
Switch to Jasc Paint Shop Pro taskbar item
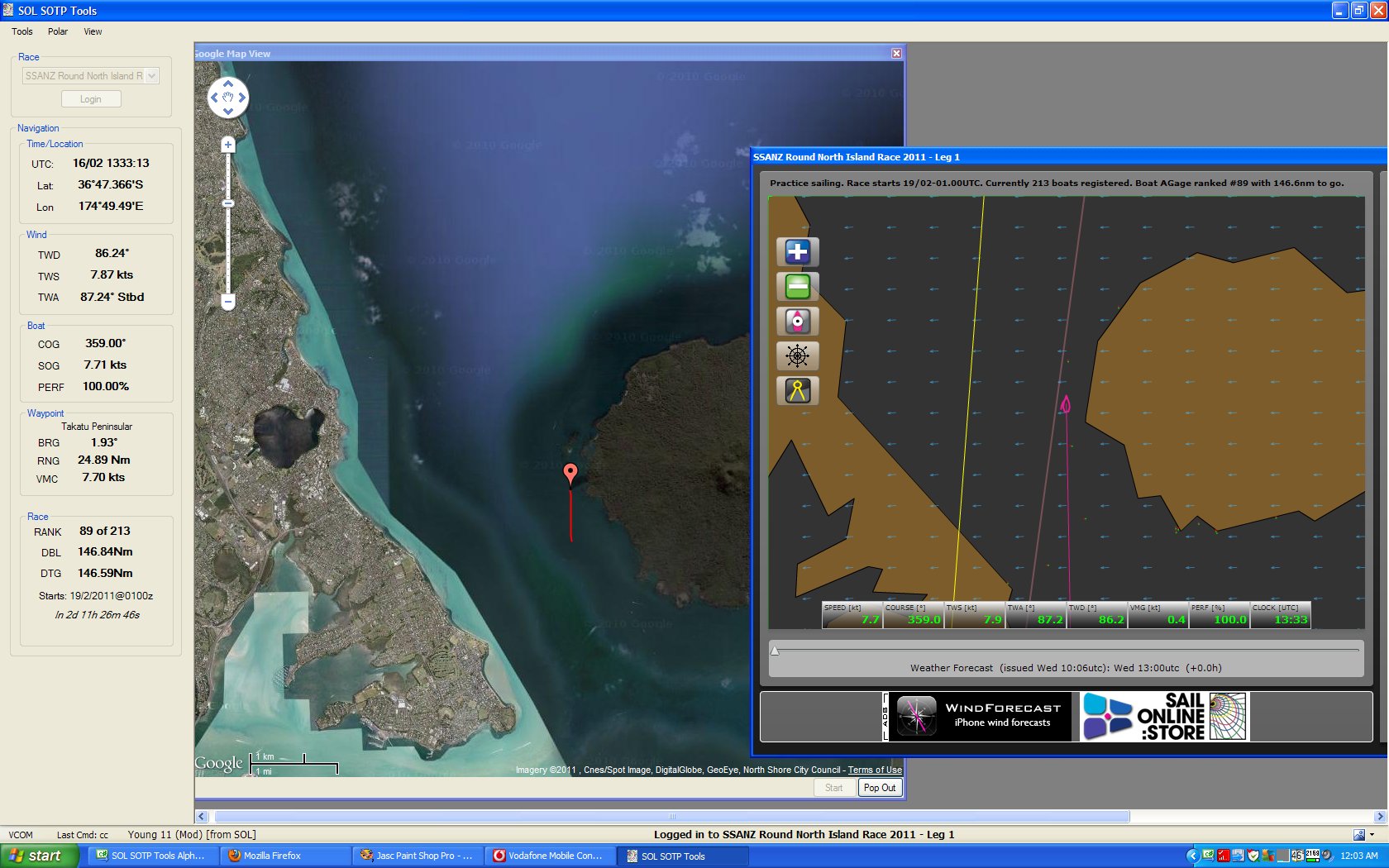tap(416, 856)
